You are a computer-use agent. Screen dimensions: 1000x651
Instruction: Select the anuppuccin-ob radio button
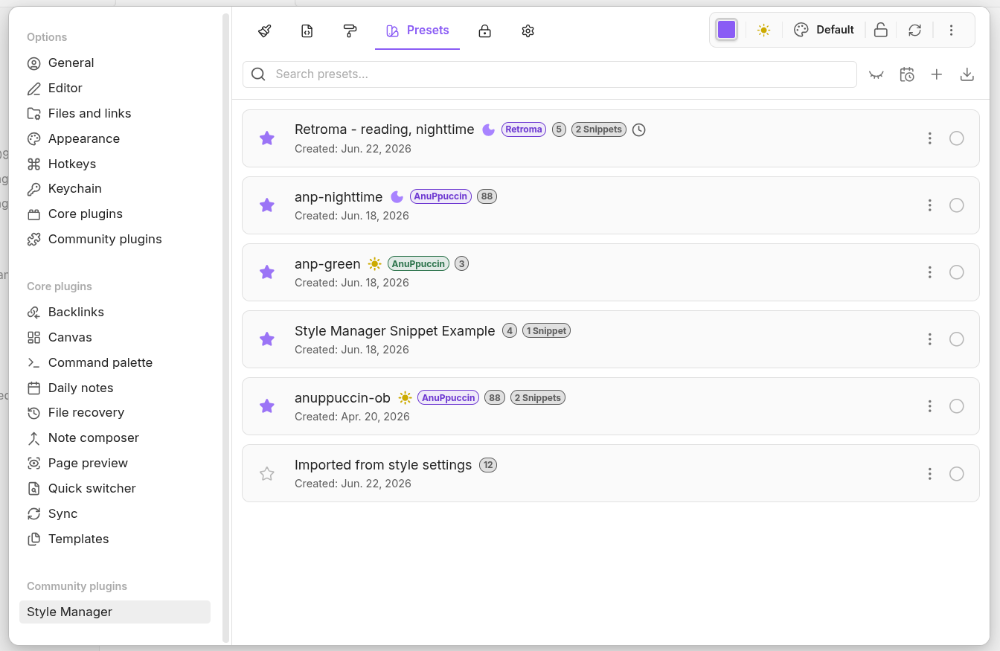click(x=957, y=406)
